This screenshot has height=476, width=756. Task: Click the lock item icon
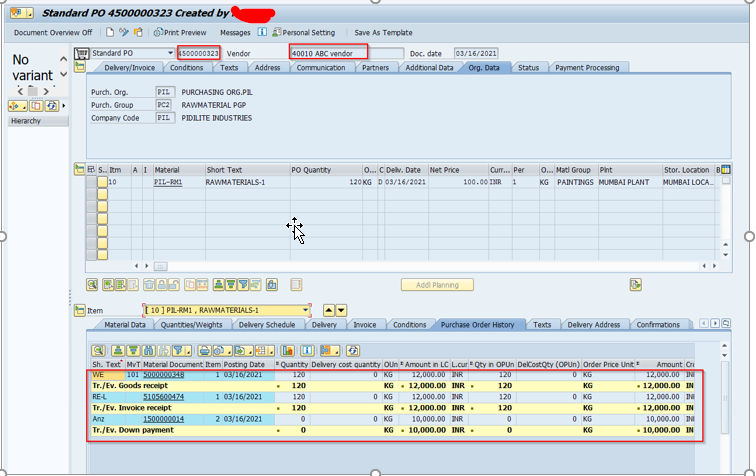[162, 285]
